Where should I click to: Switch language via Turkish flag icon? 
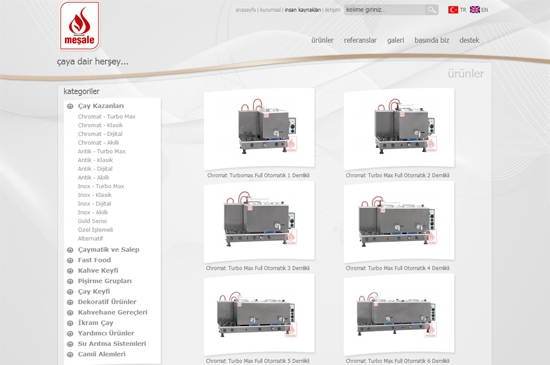453,10
